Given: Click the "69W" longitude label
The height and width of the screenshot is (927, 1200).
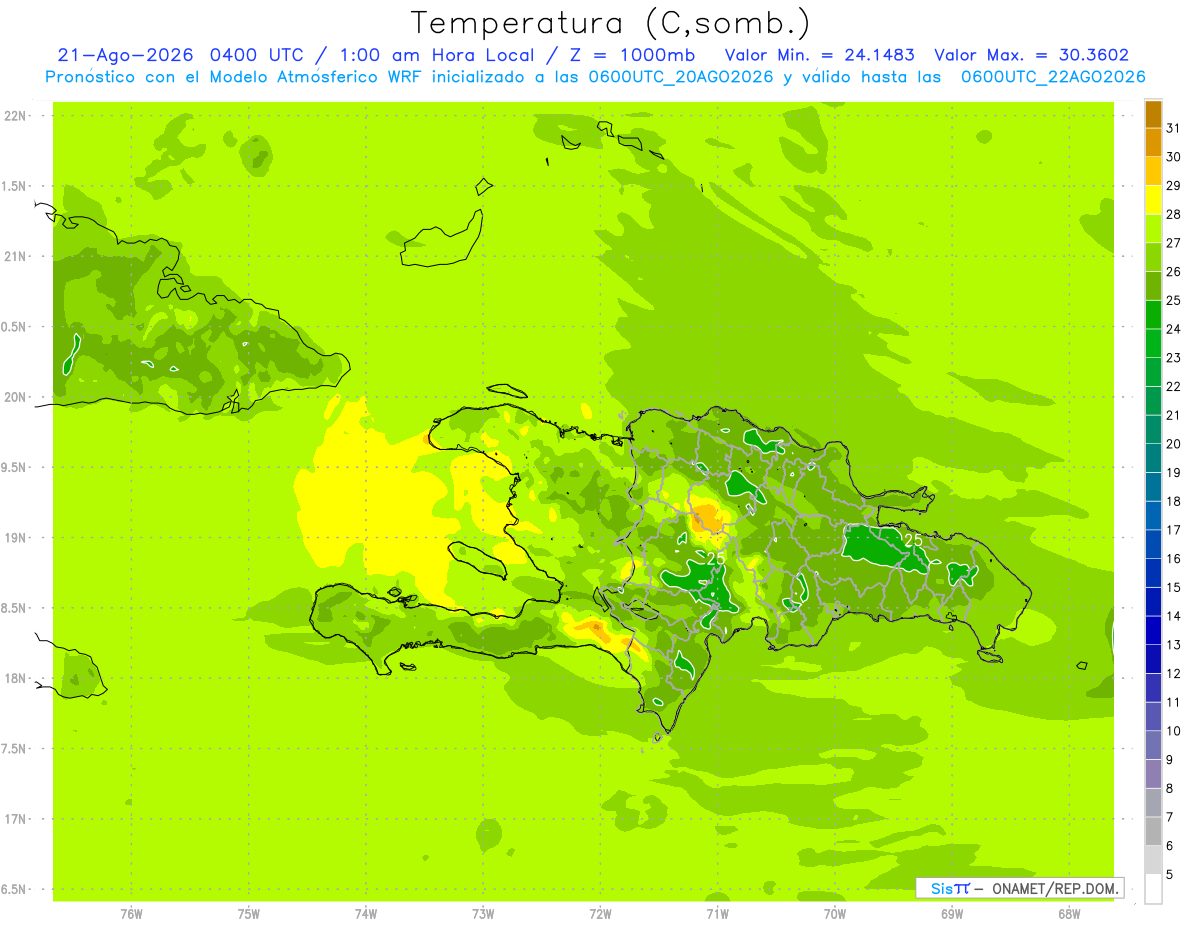Looking at the screenshot, I should [x=952, y=914].
